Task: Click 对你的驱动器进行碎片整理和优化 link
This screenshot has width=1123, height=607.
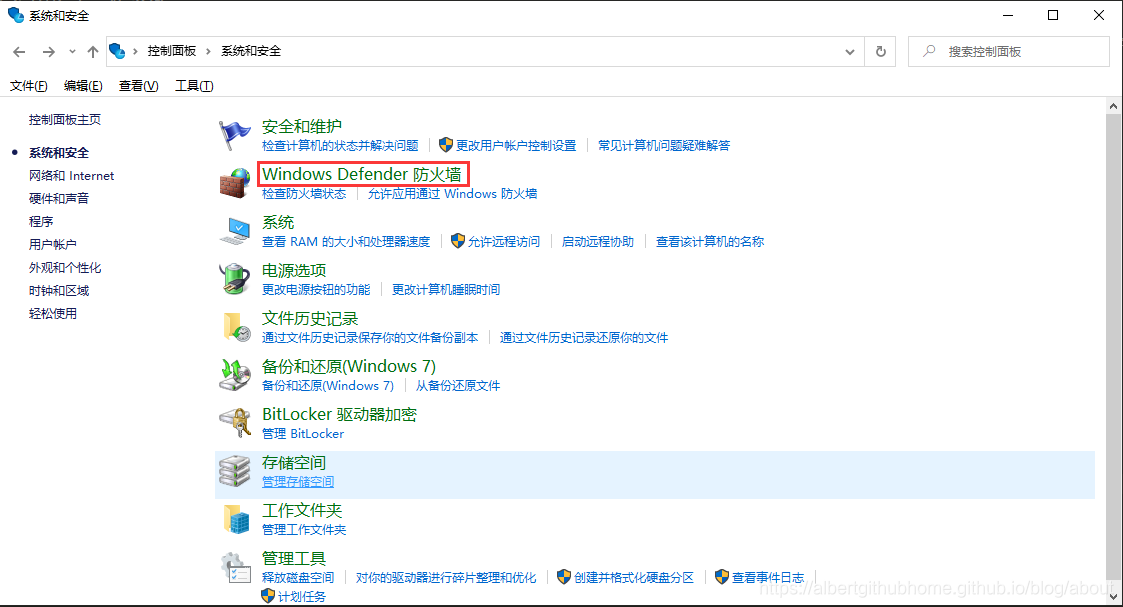Action: (445, 577)
